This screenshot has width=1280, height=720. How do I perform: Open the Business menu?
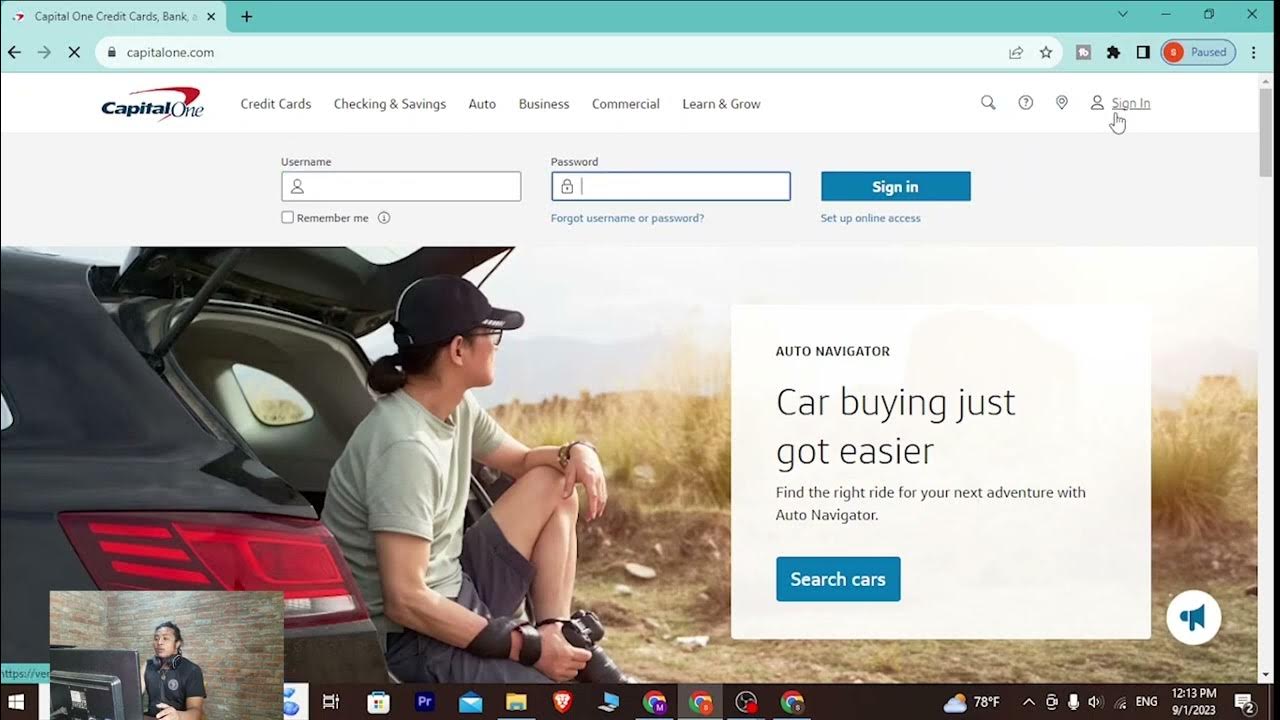coord(544,104)
